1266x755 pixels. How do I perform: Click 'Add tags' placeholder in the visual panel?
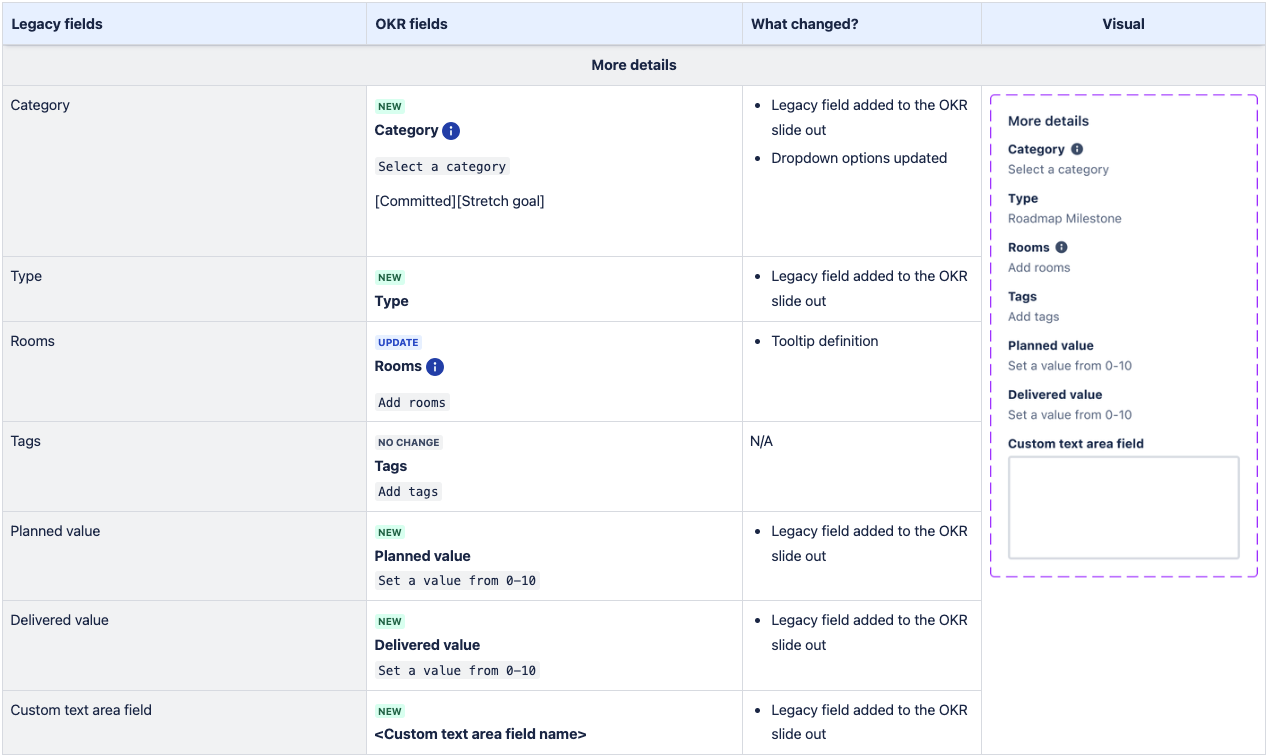[1033, 317]
